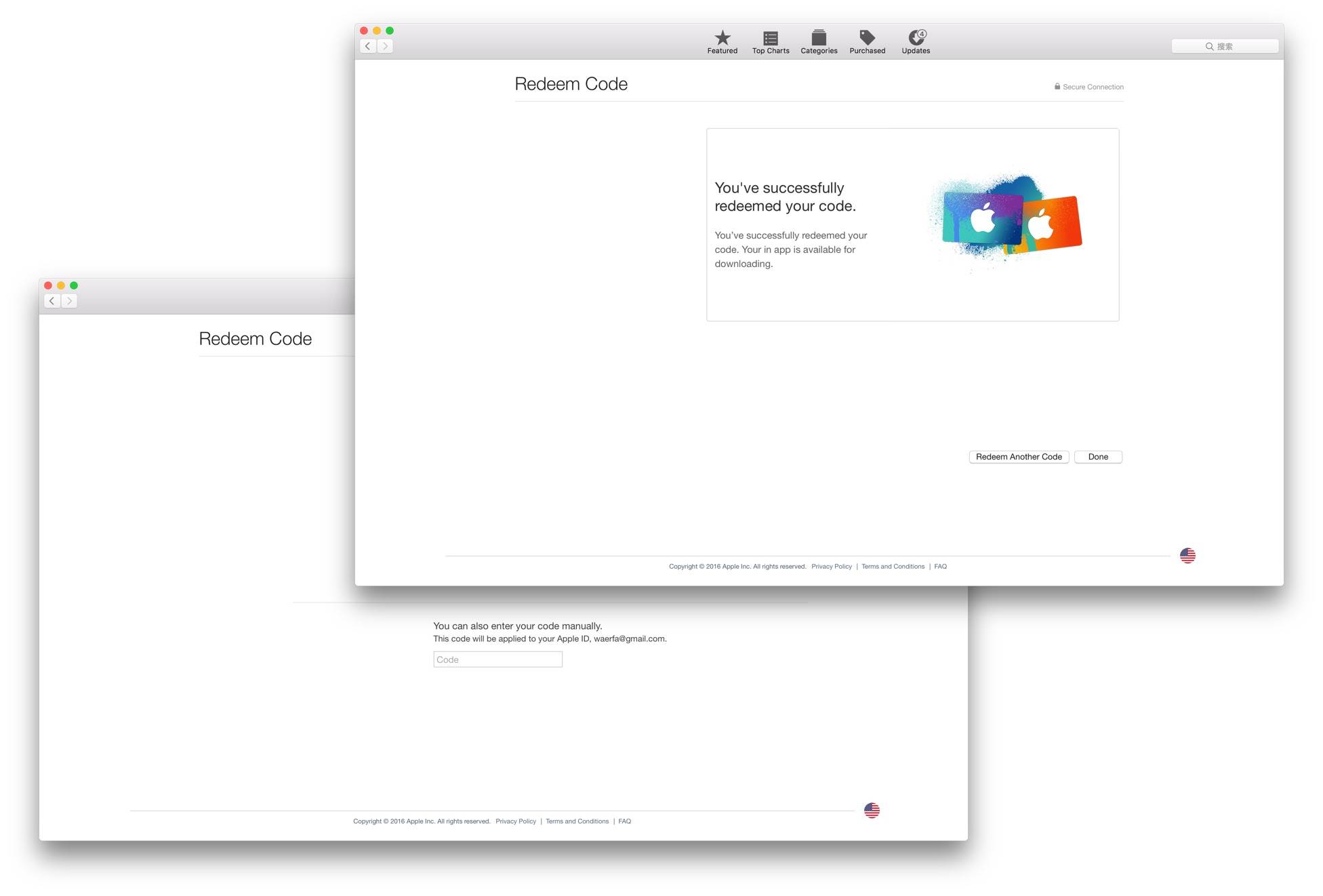
Task: Click the Redeem Another Code button
Action: 1018,457
